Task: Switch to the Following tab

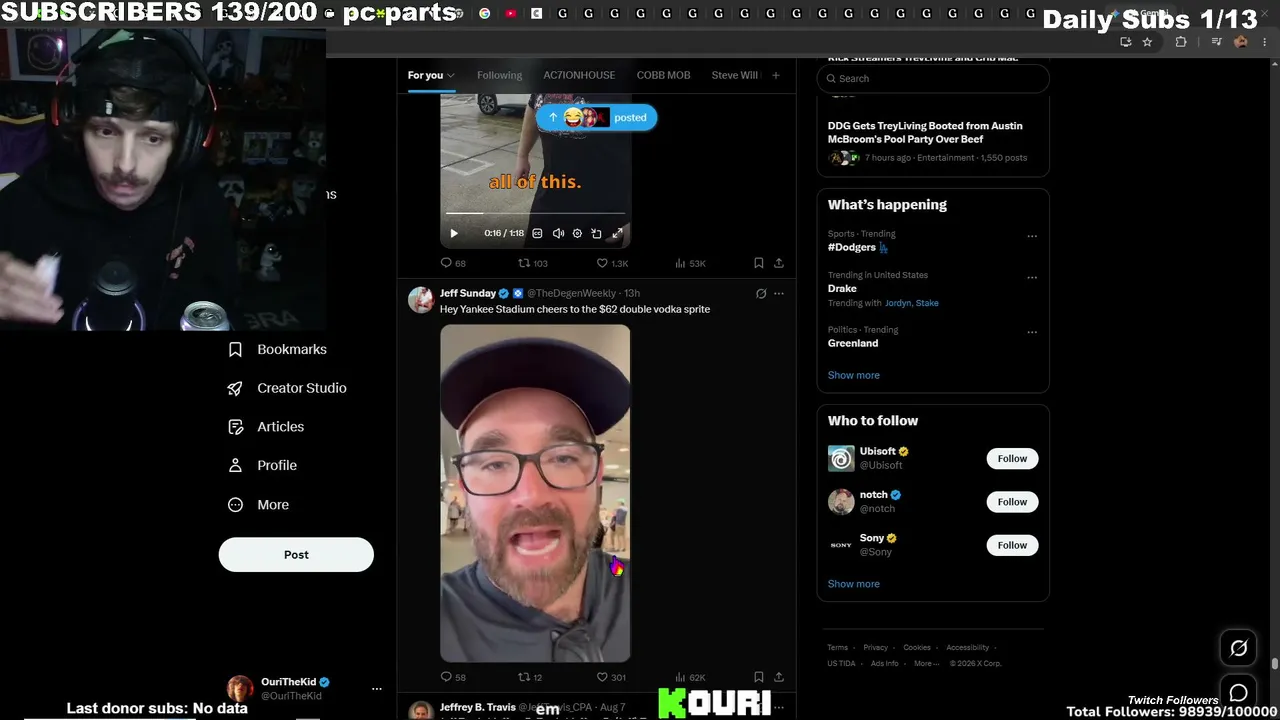Action: (x=499, y=75)
